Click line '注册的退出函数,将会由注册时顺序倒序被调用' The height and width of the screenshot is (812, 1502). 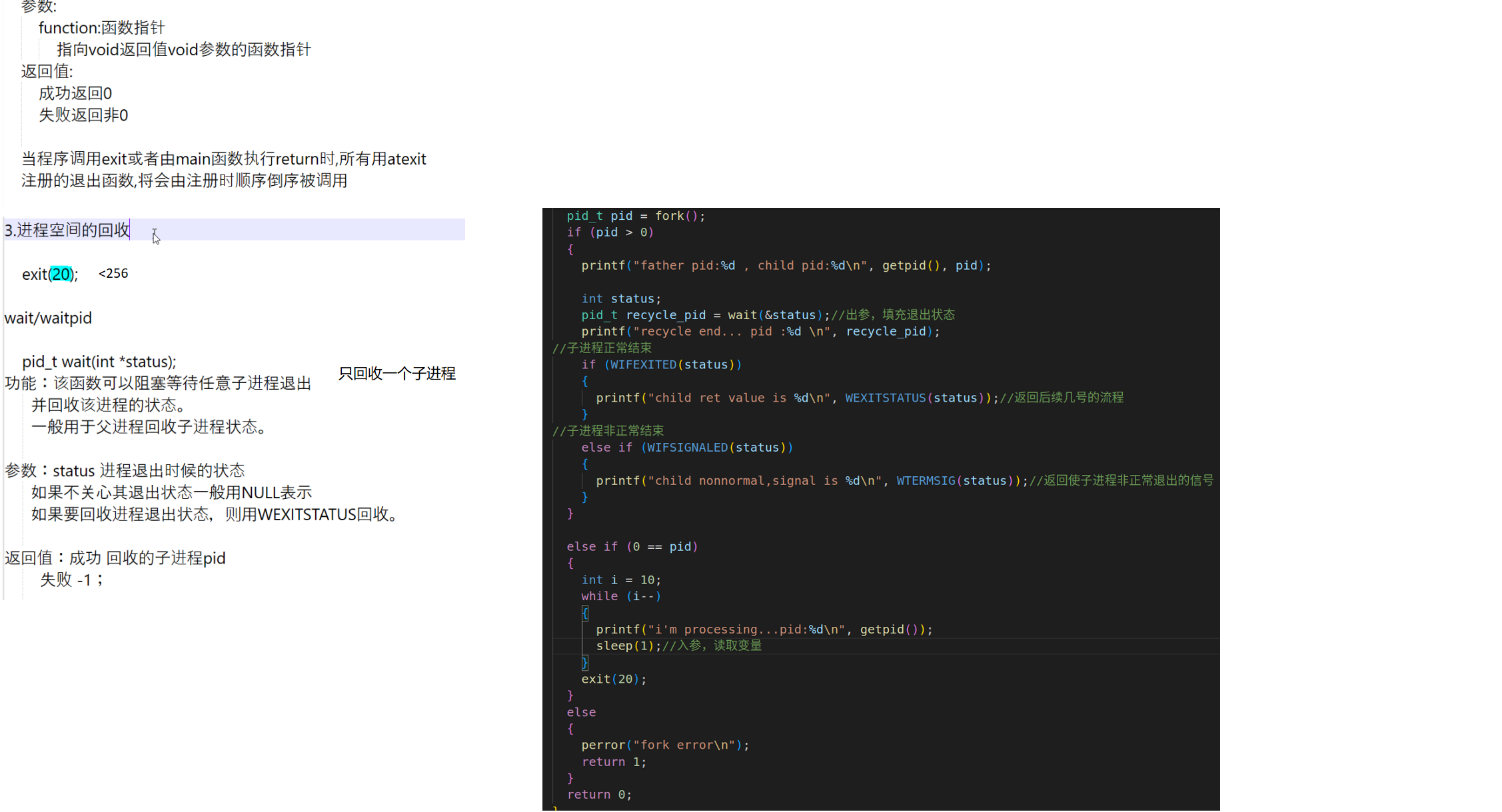tap(184, 181)
